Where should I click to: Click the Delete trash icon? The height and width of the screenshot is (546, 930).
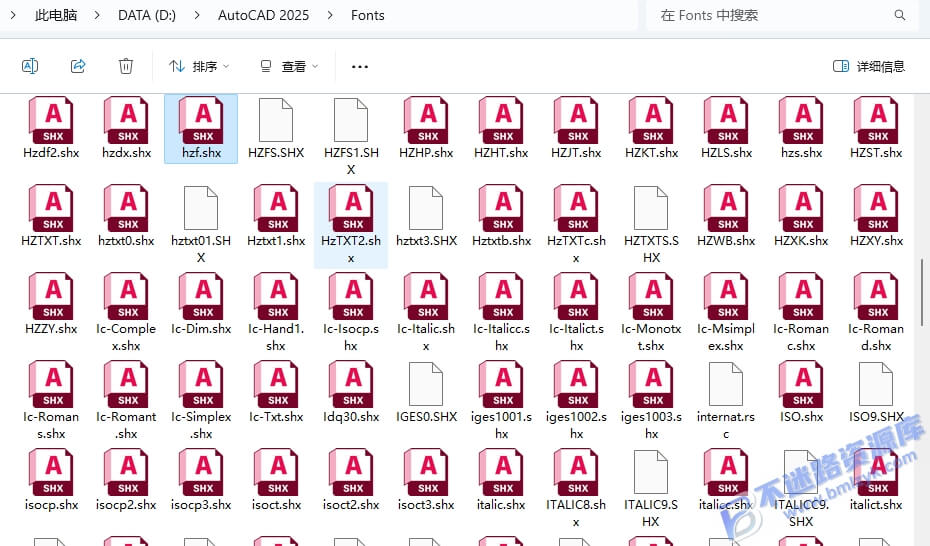pos(126,66)
